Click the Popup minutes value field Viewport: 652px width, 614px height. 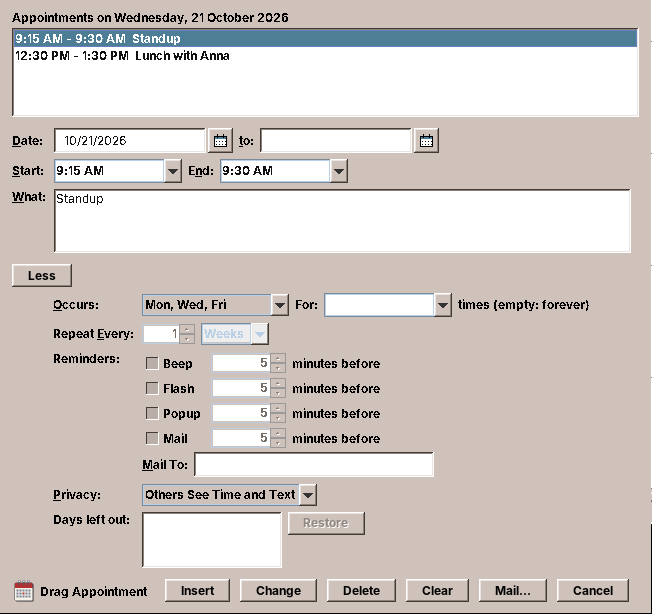[241, 413]
